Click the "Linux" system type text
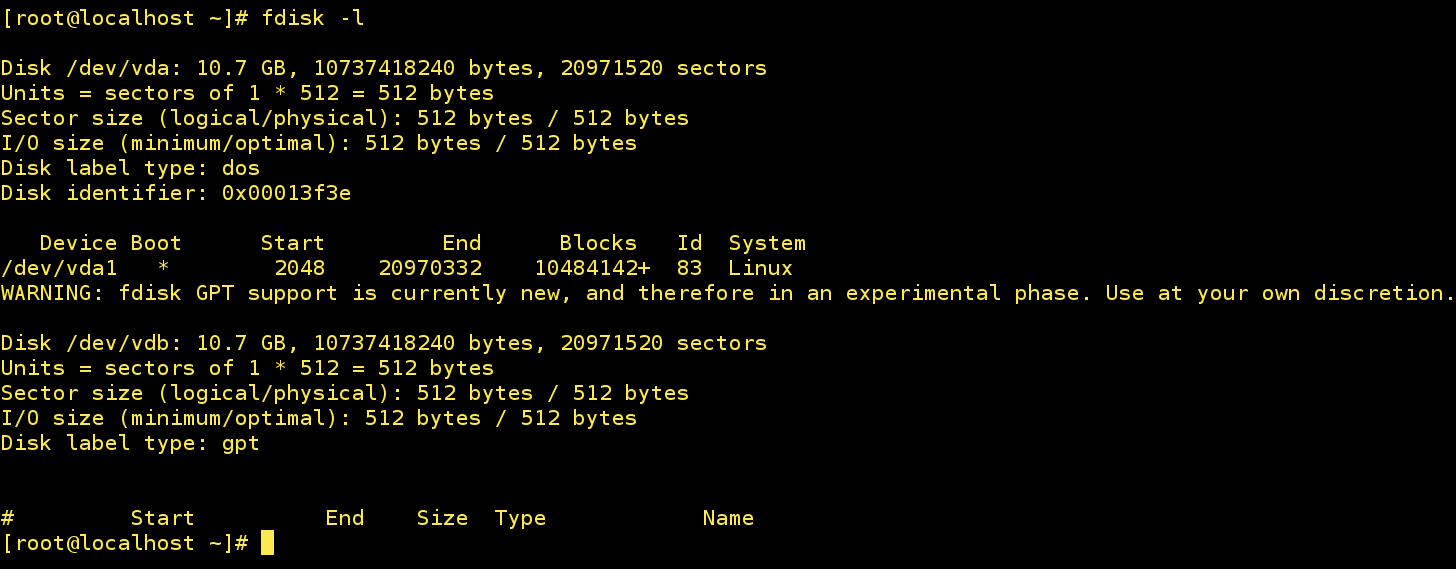 (x=760, y=268)
